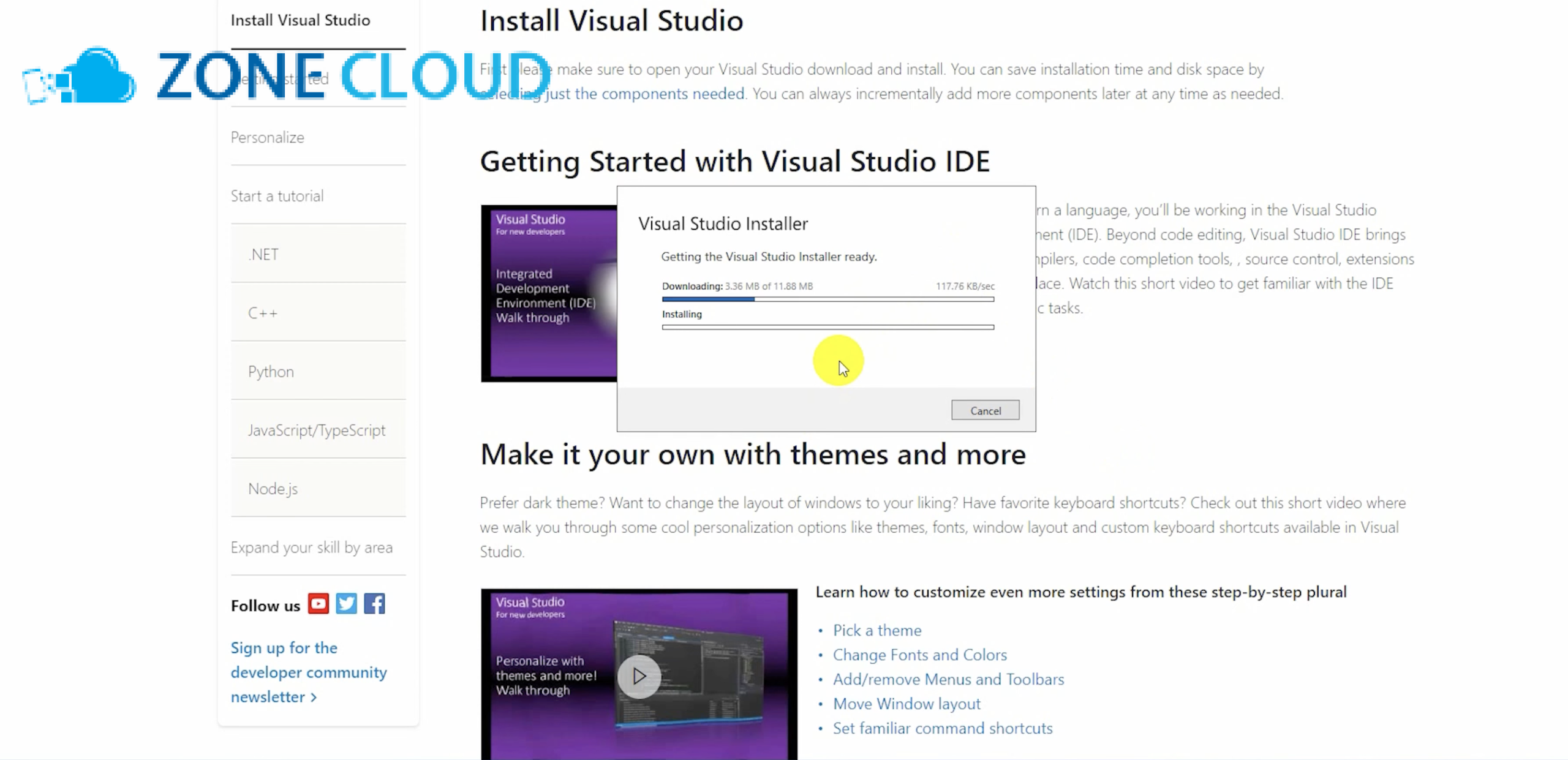Image resolution: width=1568 pixels, height=760 pixels.
Task: Open the C++ tutorial entry
Action: pyautogui.click(x=318, y=313)
